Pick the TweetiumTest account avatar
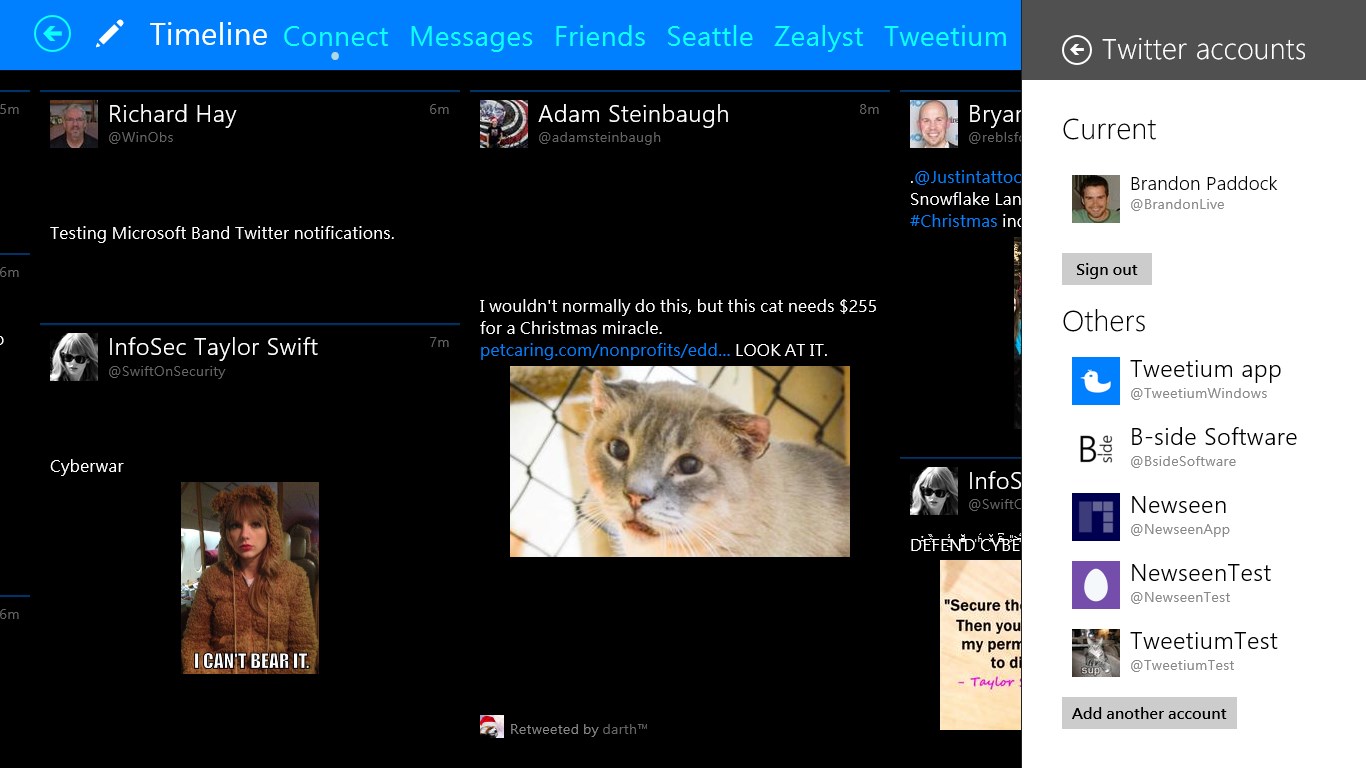 tap(1095, 653)
